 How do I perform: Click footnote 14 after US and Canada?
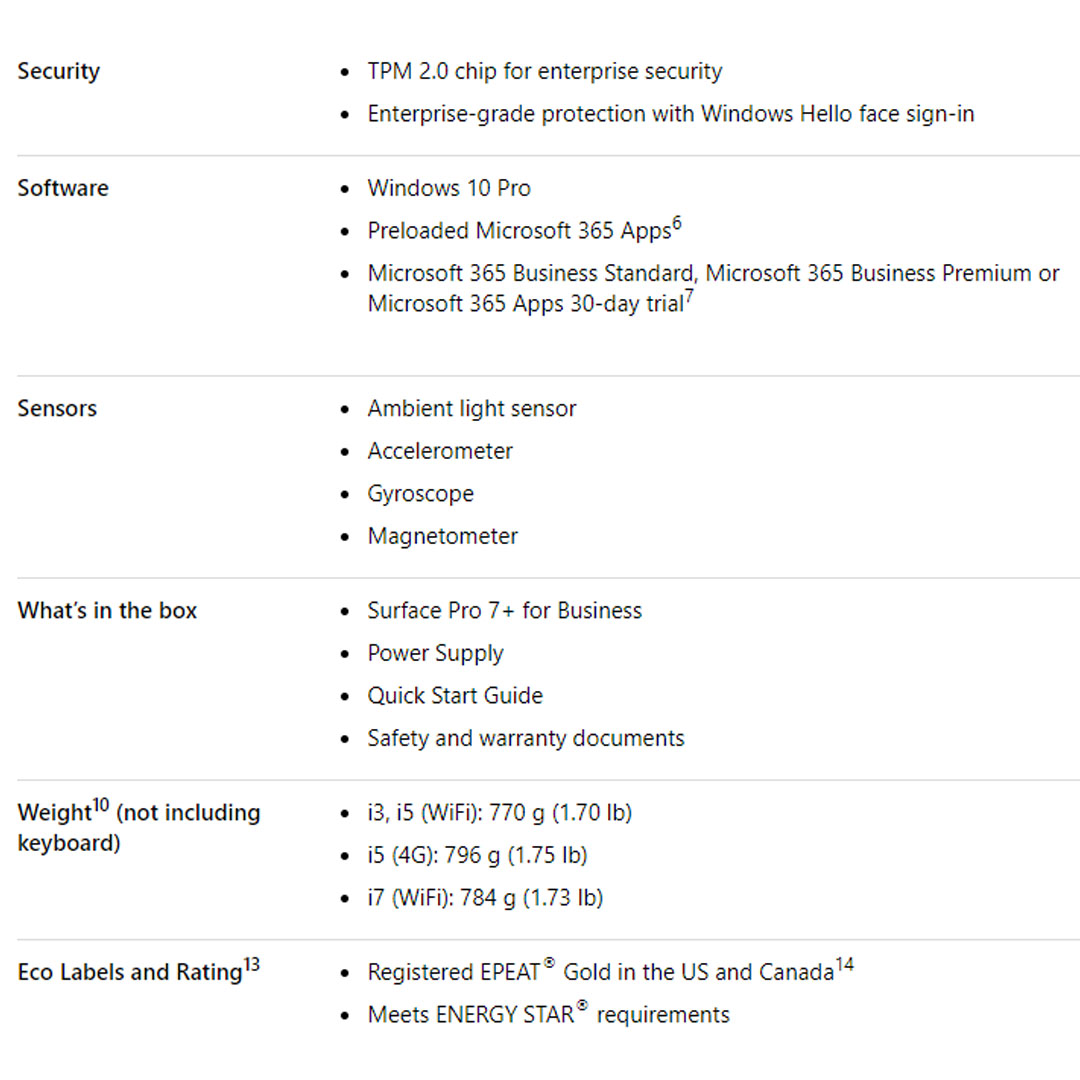845,966
